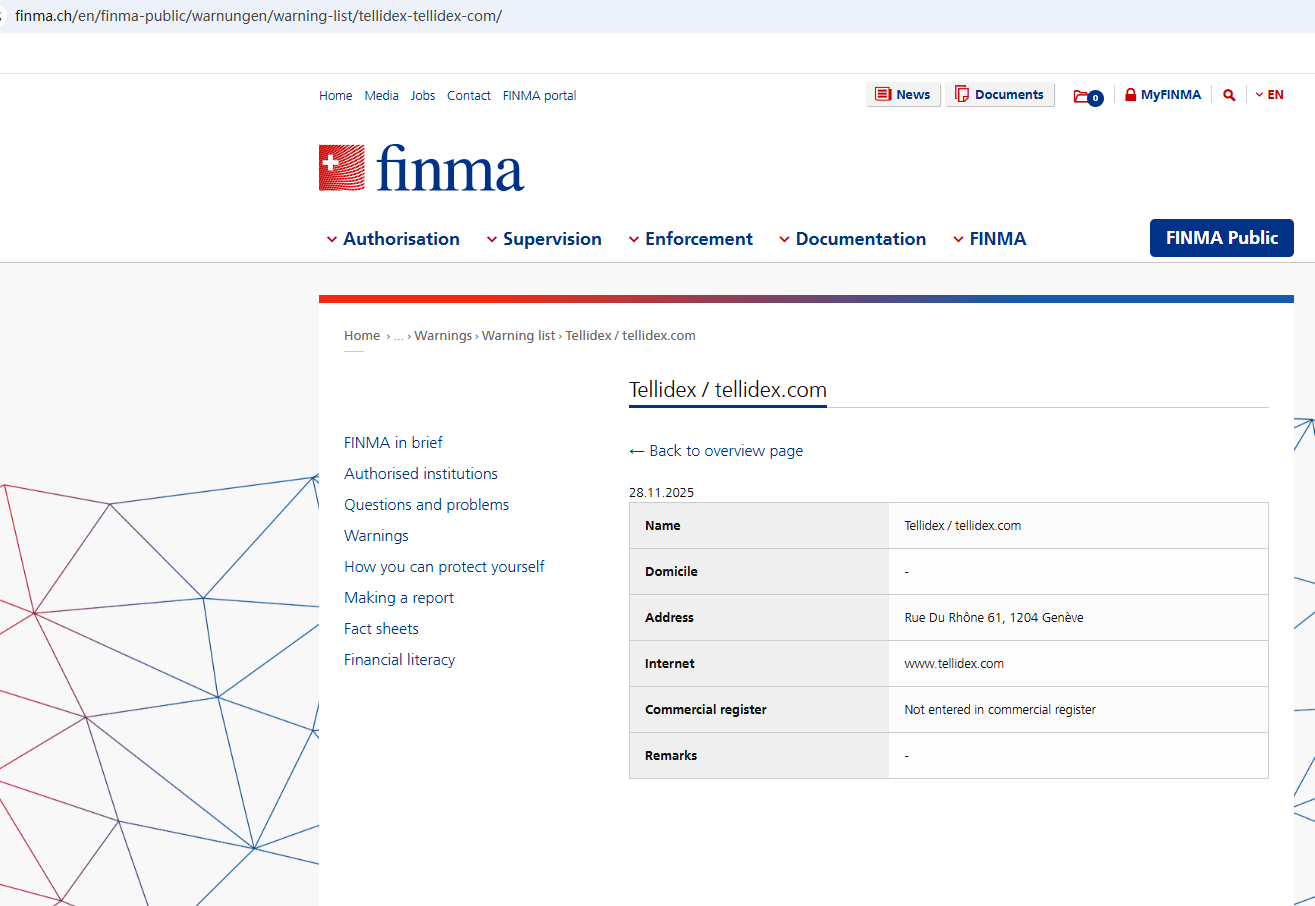Open Authorised institutions in sidebar

421,474
